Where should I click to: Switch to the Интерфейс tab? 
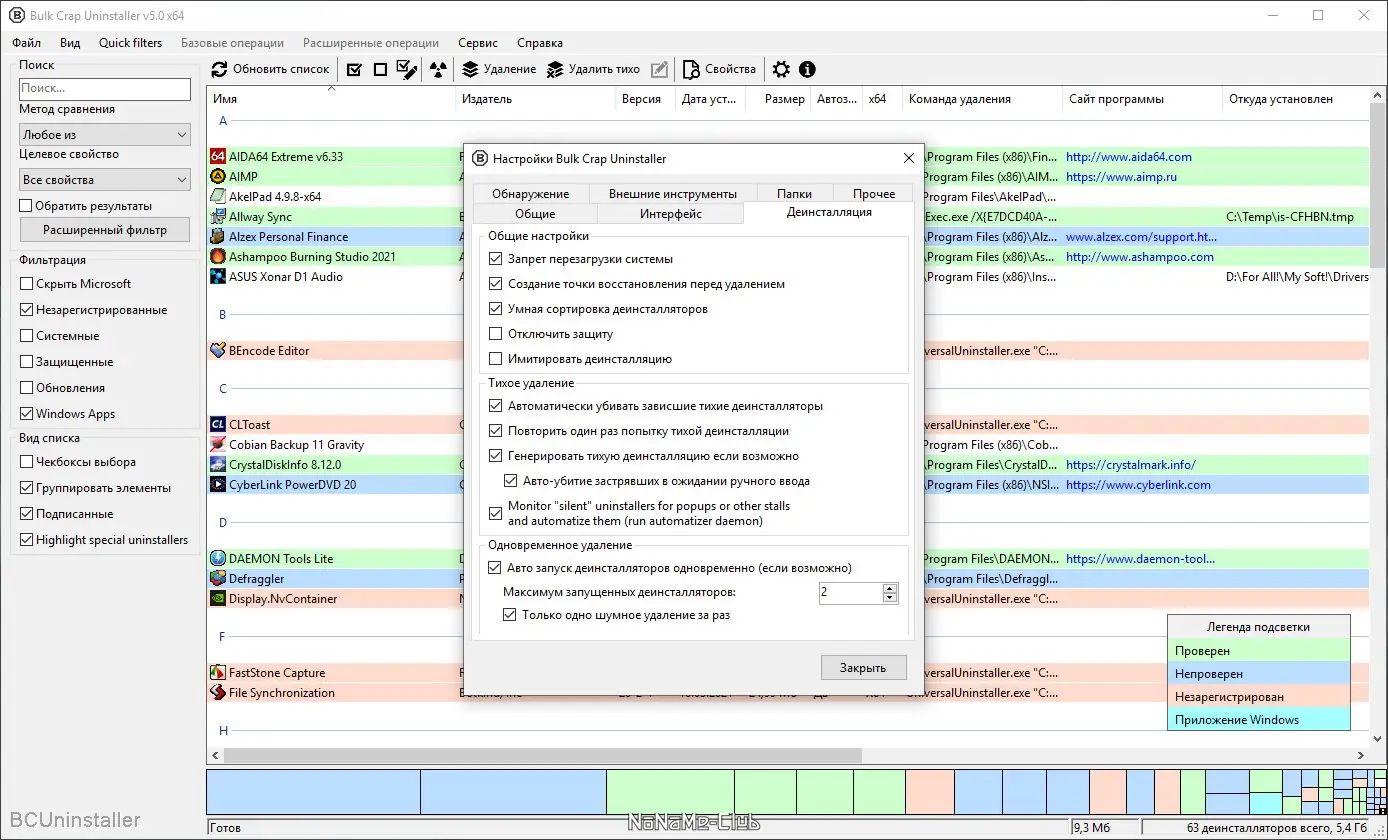tap(671, 214)
